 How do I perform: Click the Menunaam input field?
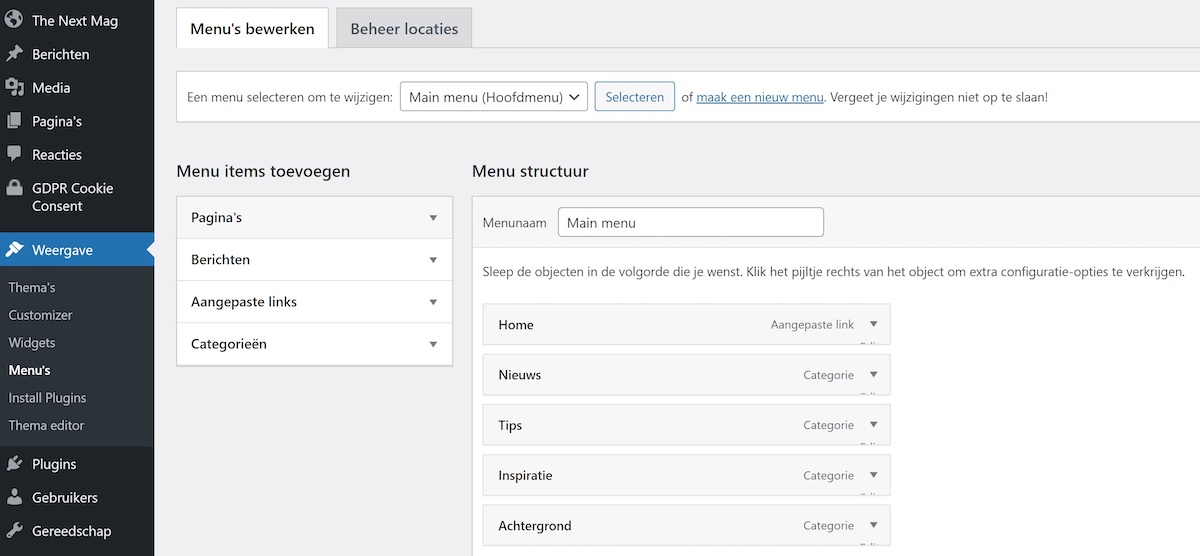click(x=691, y=222)
